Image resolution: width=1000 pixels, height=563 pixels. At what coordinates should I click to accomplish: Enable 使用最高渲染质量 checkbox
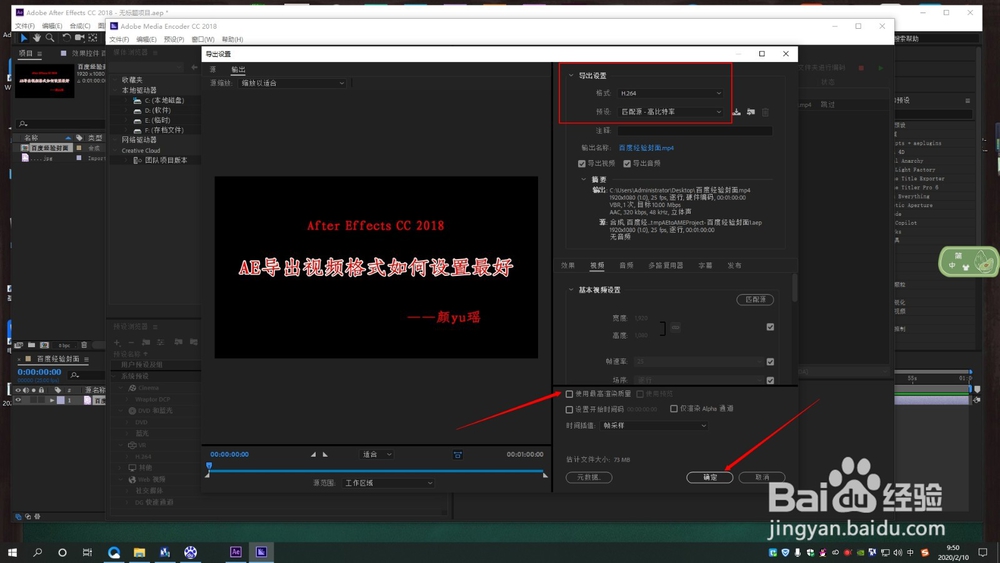coord(570,394)
